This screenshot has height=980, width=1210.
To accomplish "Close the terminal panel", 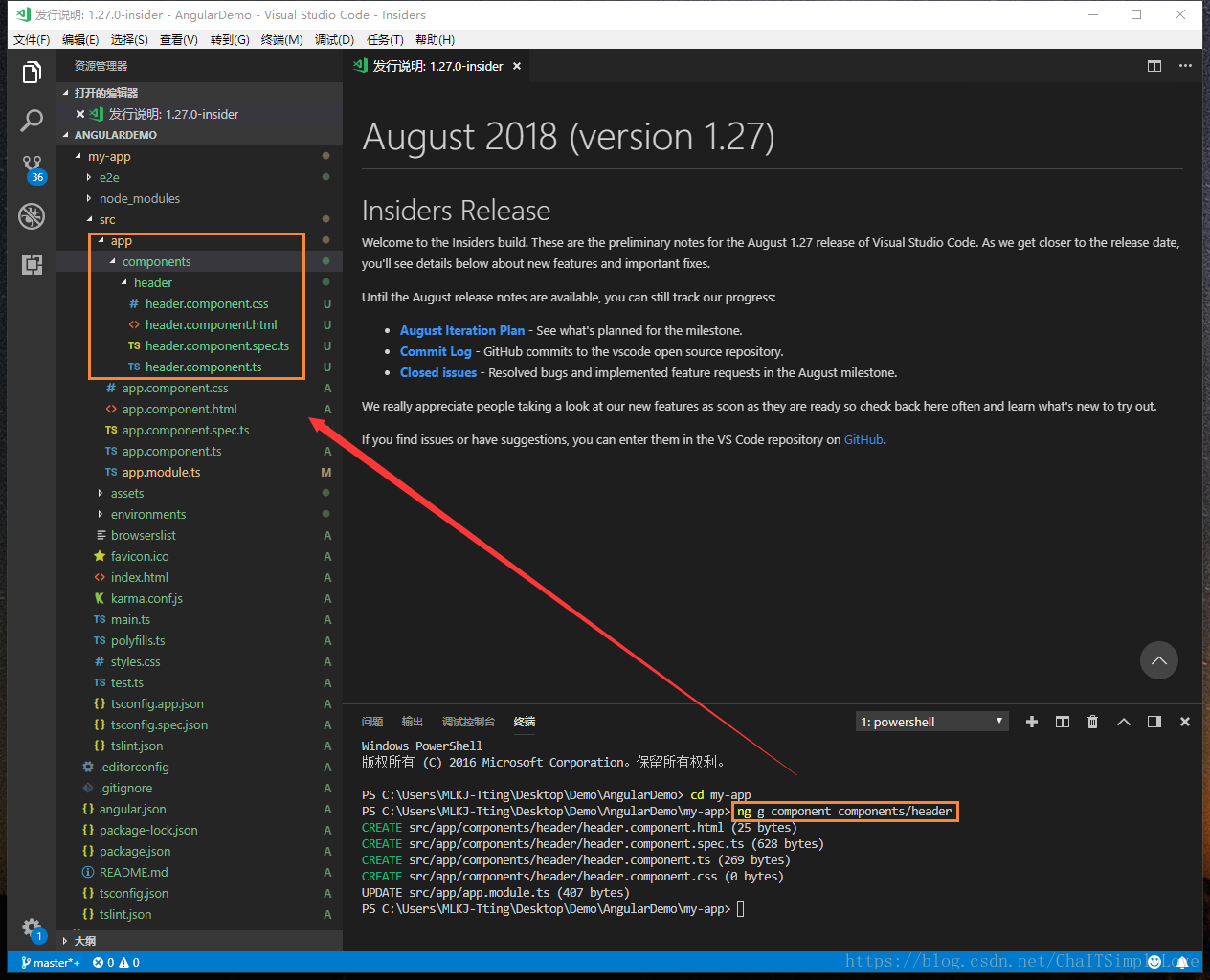I will tap(1185, 722).
